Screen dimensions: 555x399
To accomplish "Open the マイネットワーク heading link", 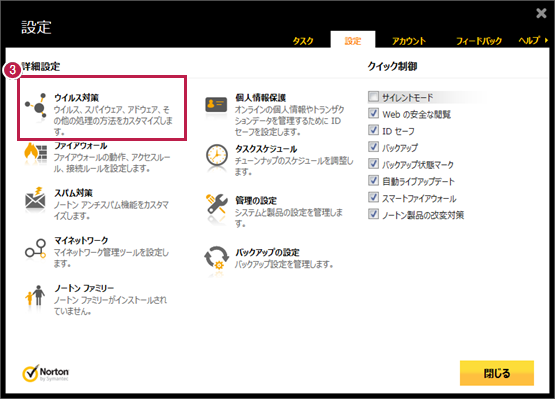I will coord(81,240).
